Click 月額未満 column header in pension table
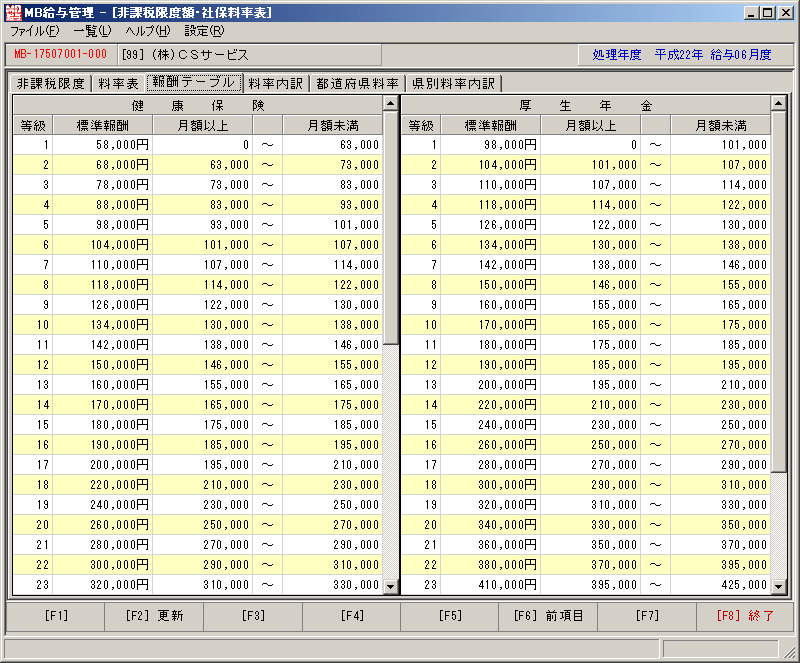 pos(720,126)
